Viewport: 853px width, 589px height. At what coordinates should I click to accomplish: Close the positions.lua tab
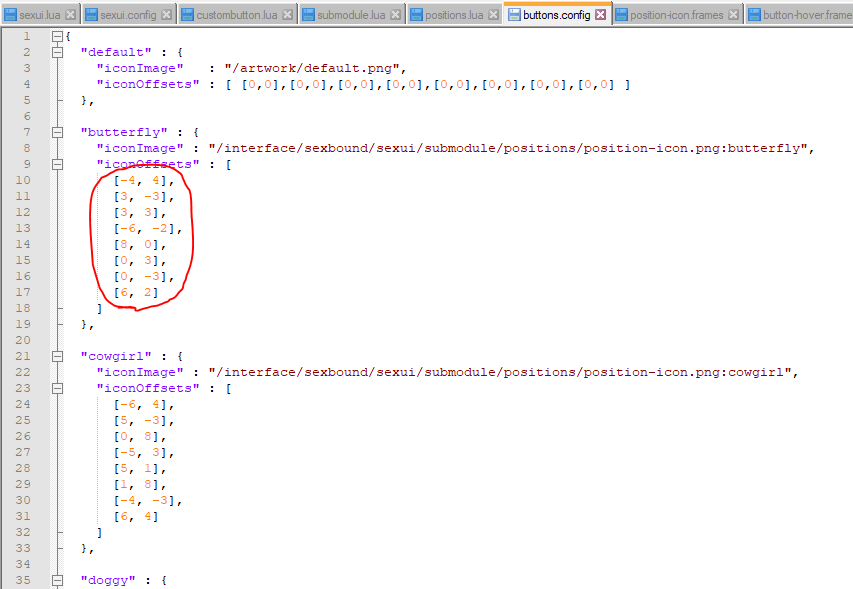tap(493, 15)
